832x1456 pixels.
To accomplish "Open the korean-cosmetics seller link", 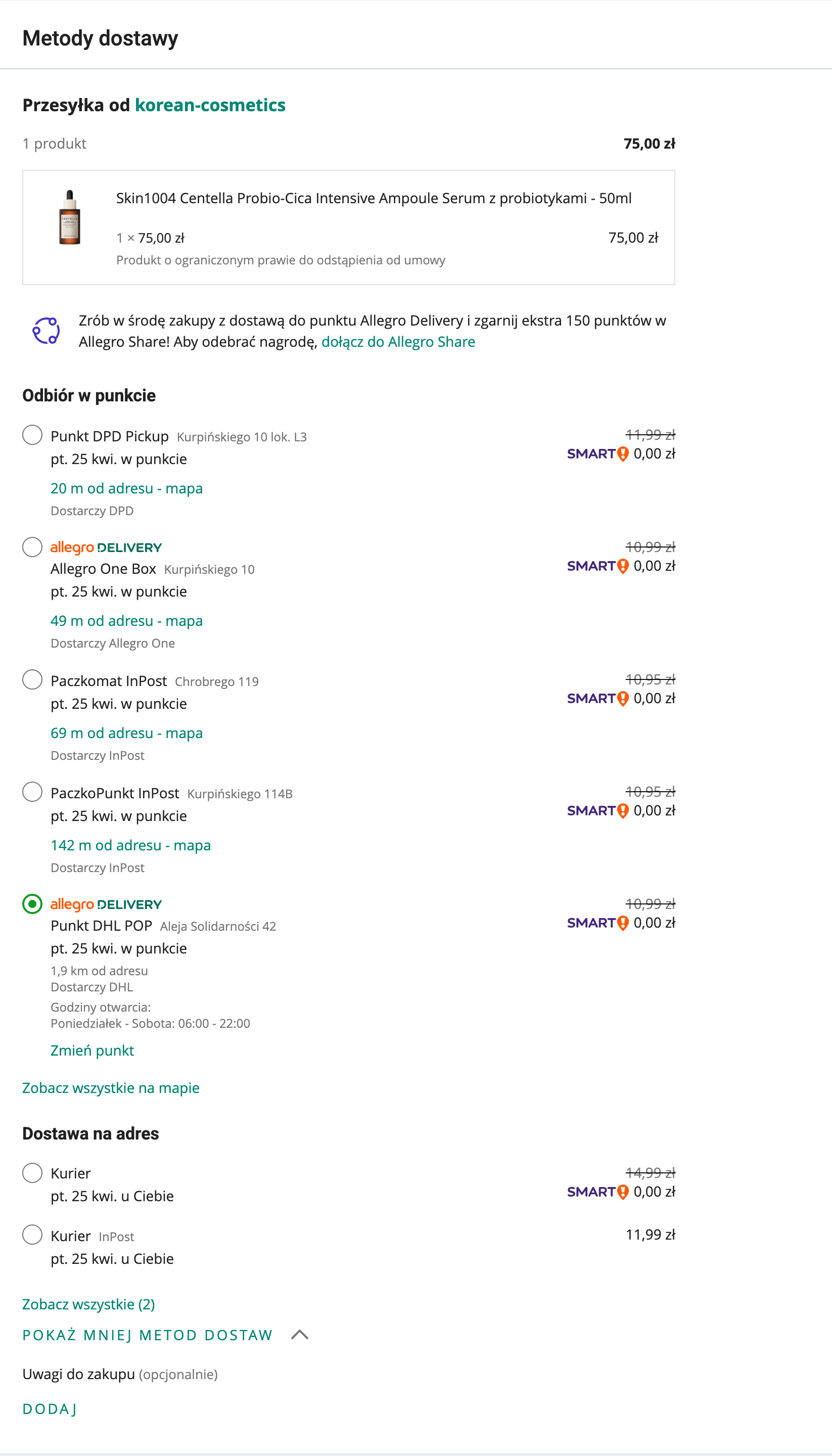I will (210, 105).
